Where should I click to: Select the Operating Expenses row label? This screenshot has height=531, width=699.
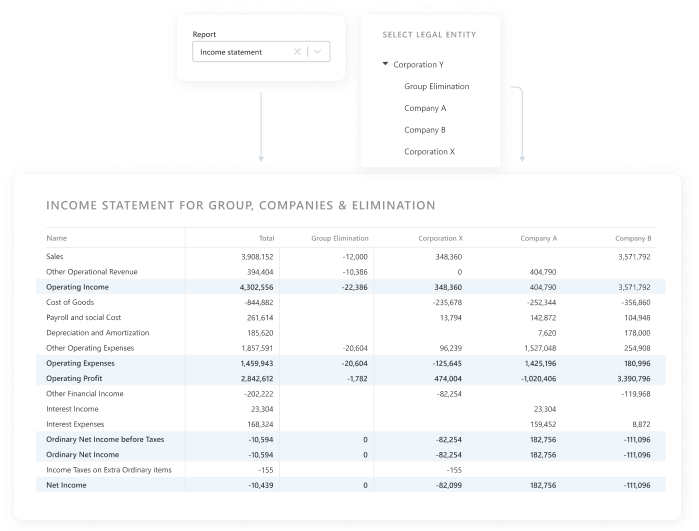click(x=80, y=363)
